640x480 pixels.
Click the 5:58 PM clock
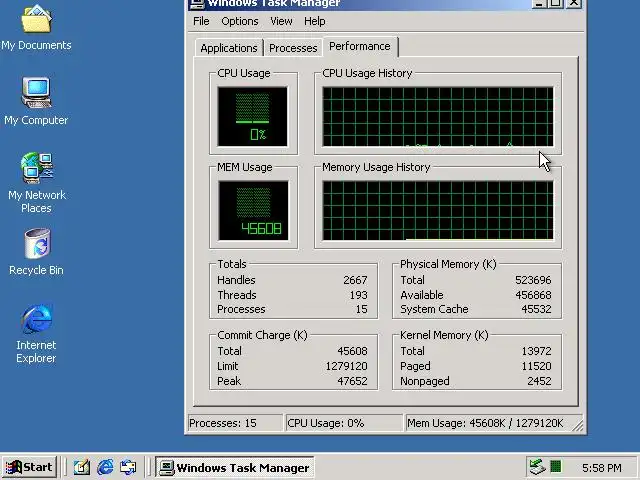coord(602,467)
